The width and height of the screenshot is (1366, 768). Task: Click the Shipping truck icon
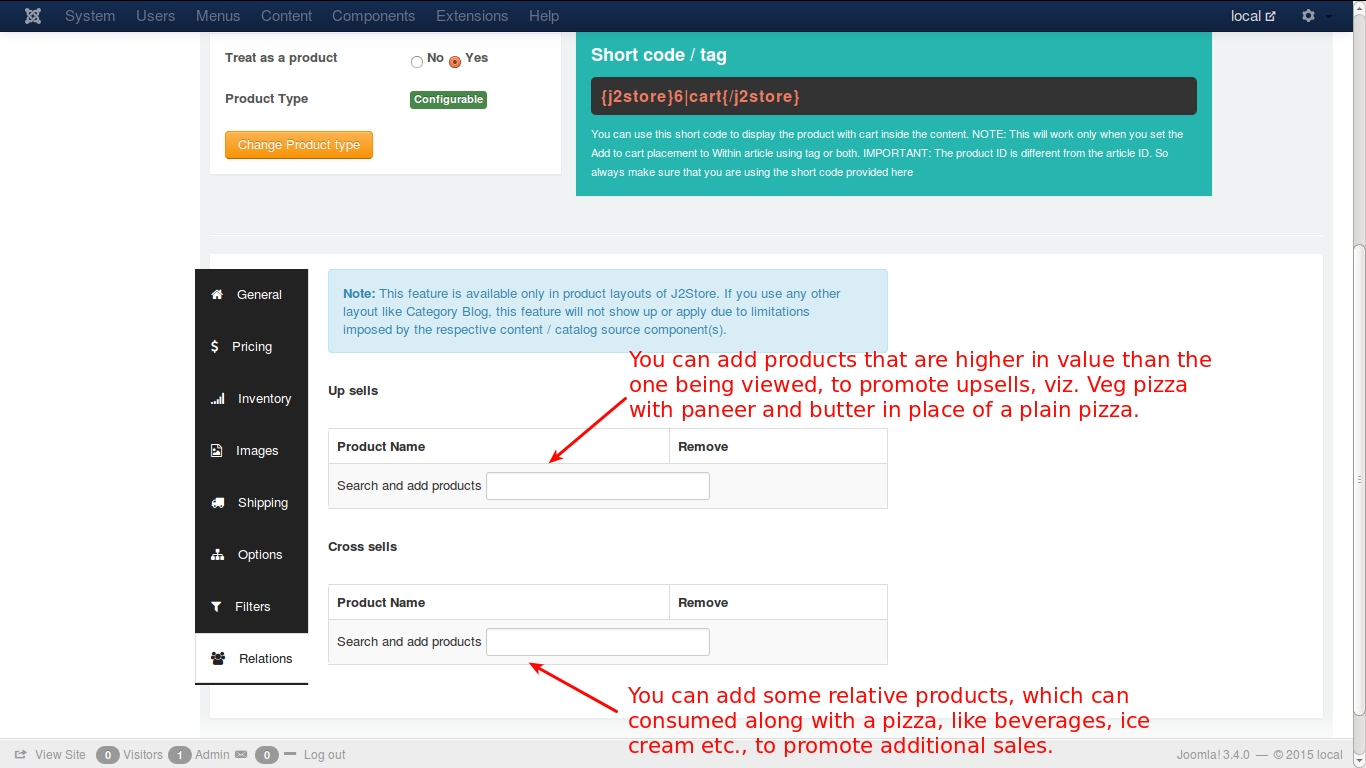(217, 503)
